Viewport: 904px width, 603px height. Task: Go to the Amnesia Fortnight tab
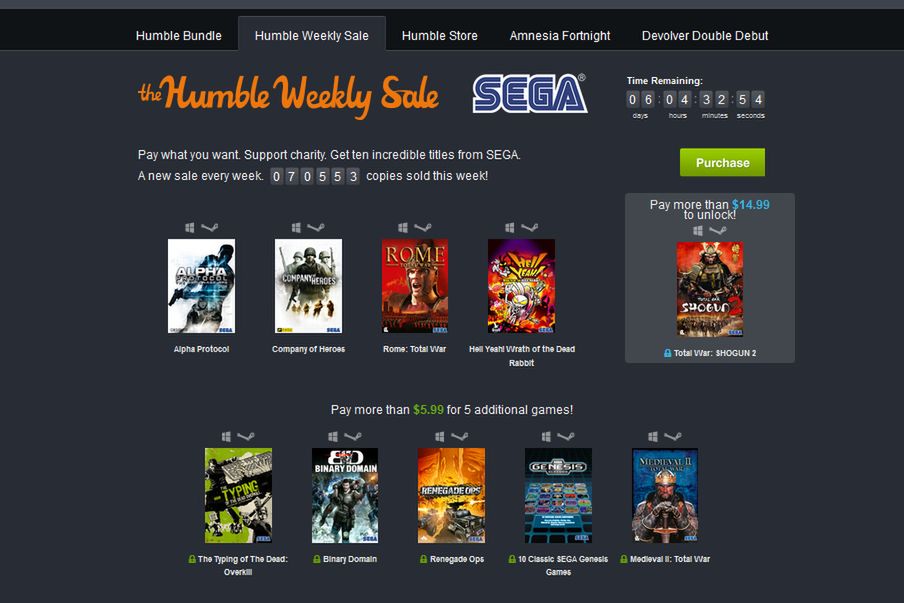[x=559, y=36]
